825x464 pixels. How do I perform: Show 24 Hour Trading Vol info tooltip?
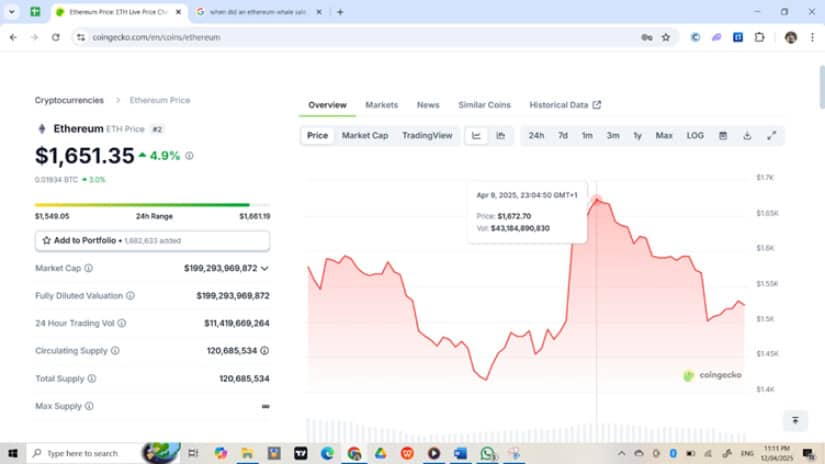(x=122, y=323)
